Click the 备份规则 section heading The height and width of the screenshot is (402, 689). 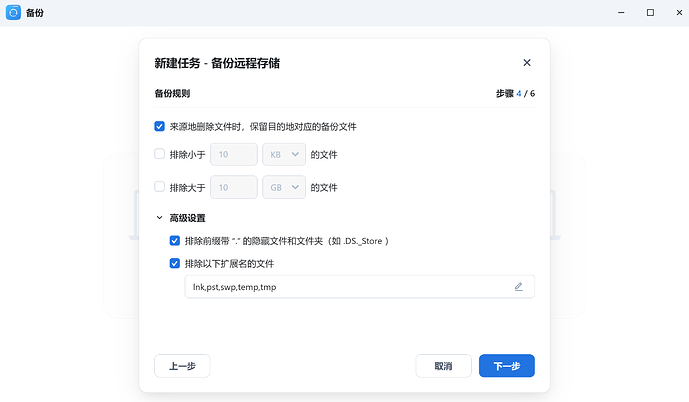[172, 94]
